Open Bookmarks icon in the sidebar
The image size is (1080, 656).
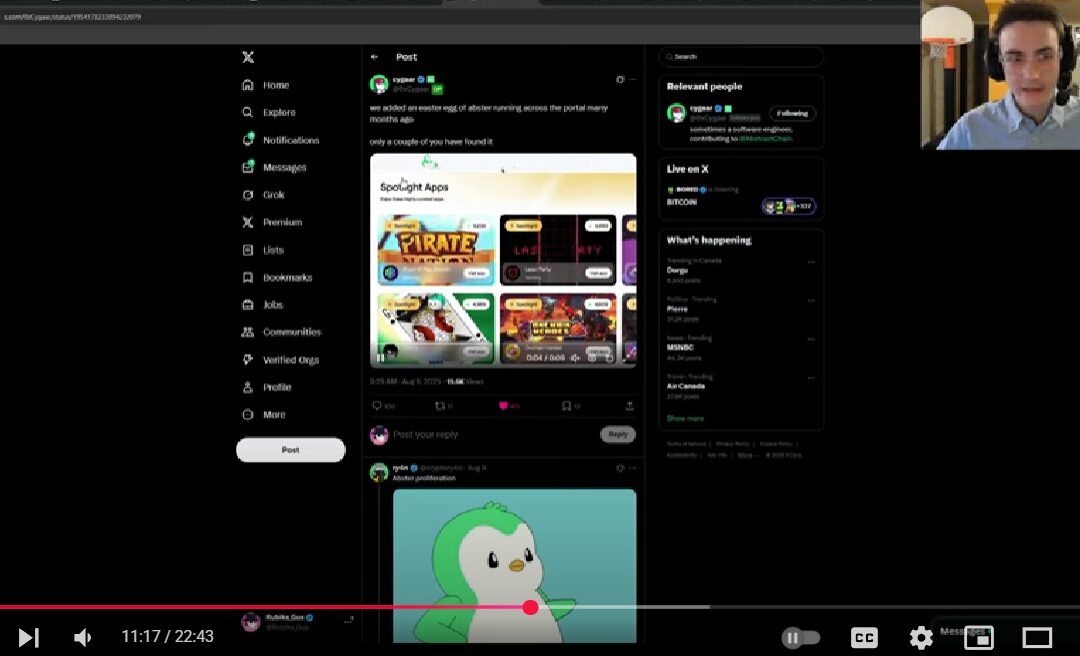click(248, 277)
